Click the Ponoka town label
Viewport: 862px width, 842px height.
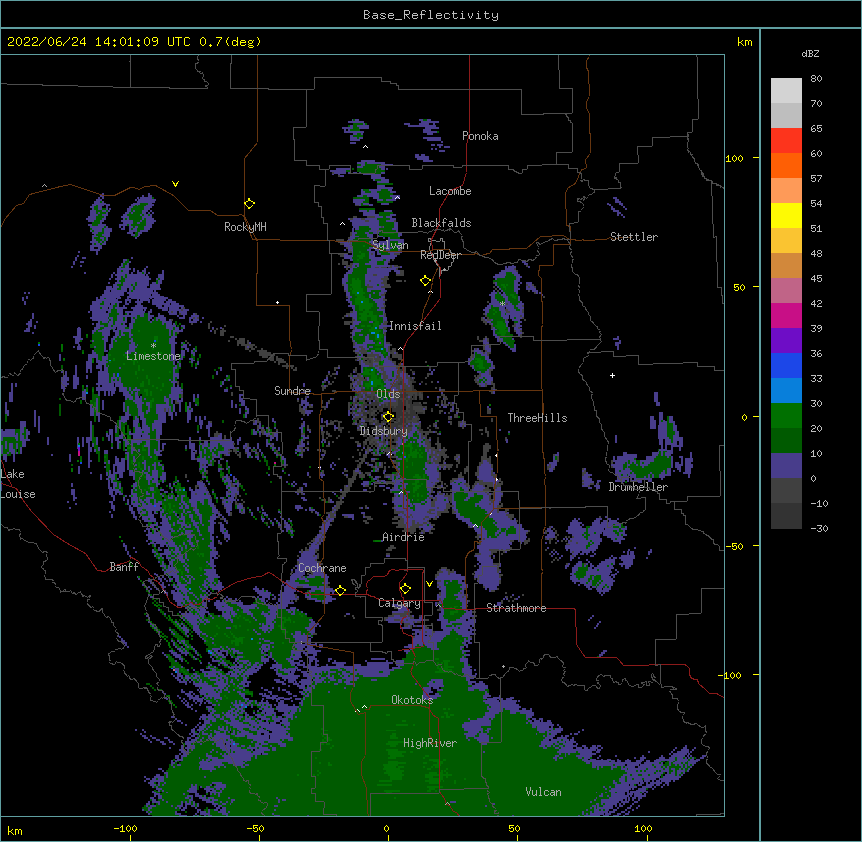click(x=480, y=136)
